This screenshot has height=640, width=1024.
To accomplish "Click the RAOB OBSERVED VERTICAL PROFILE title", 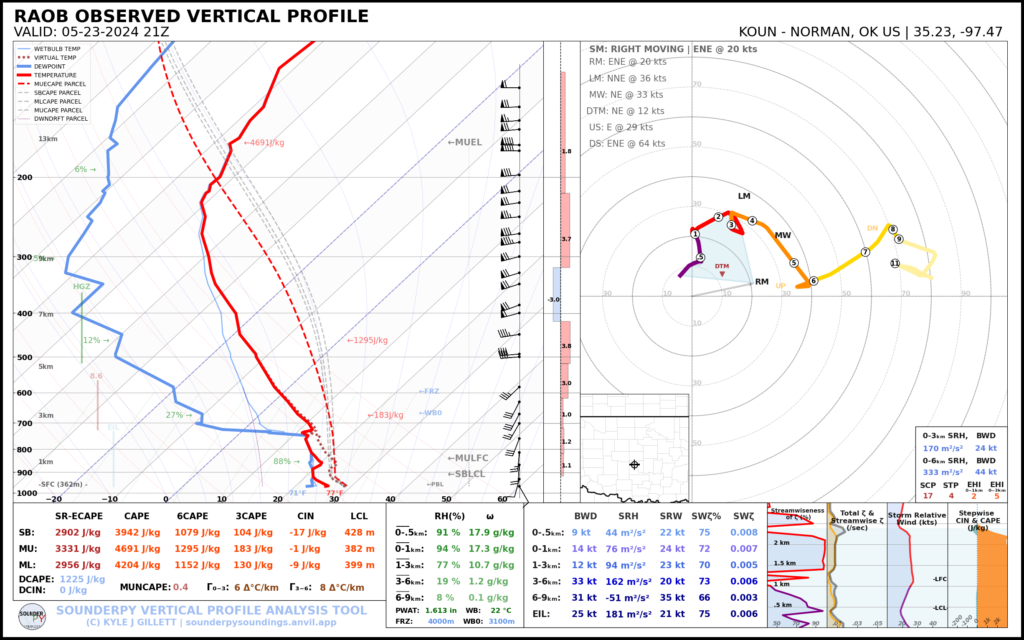I will 191,17.
